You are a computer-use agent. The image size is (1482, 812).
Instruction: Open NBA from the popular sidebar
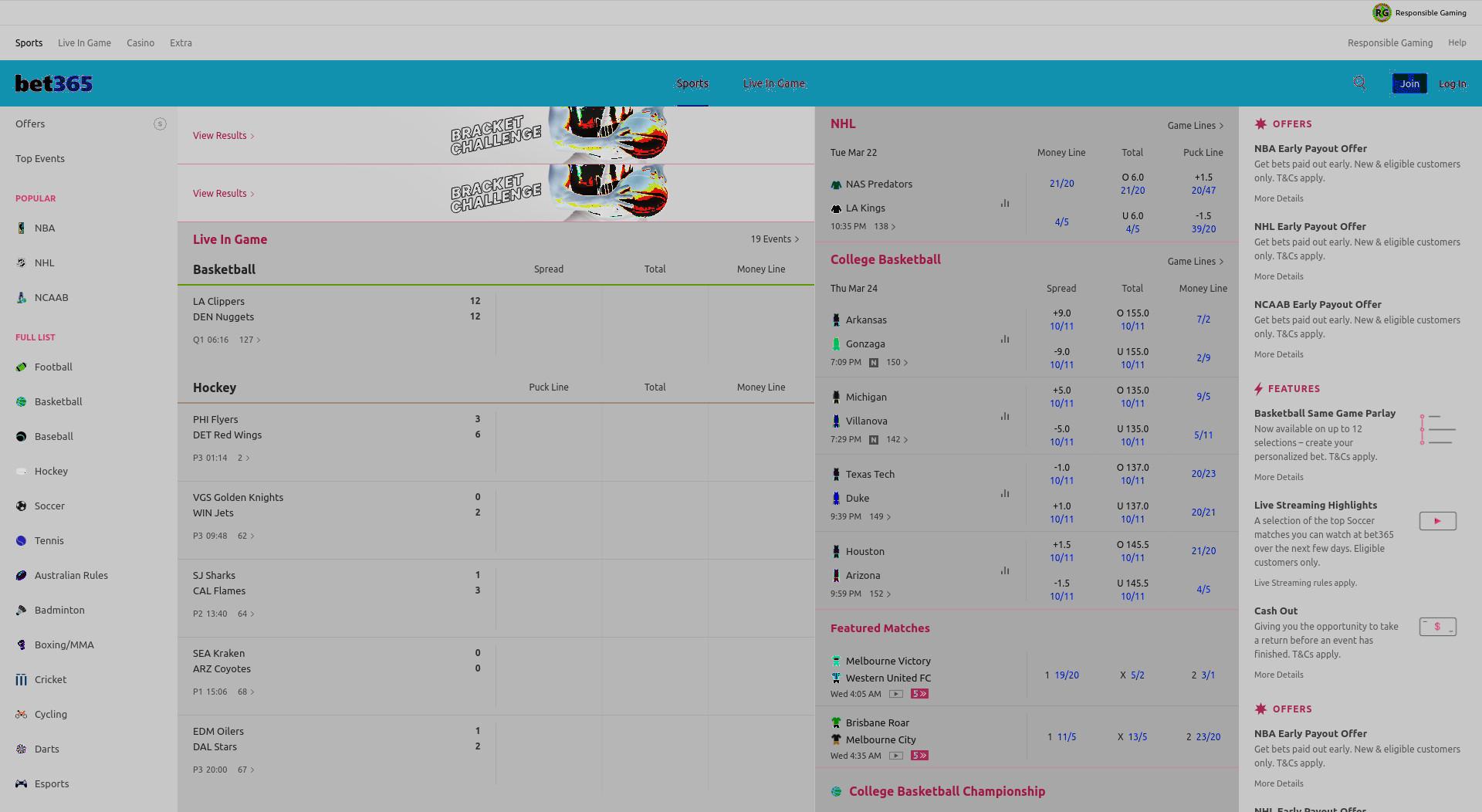click(45, 228)
